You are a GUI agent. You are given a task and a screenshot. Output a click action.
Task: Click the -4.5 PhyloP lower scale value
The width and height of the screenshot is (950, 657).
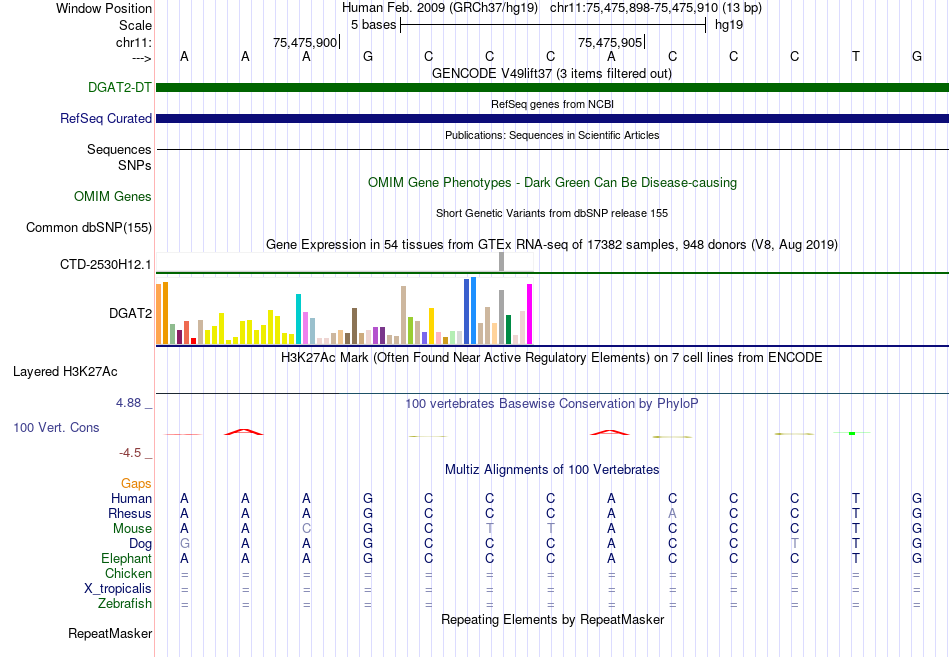130,453
